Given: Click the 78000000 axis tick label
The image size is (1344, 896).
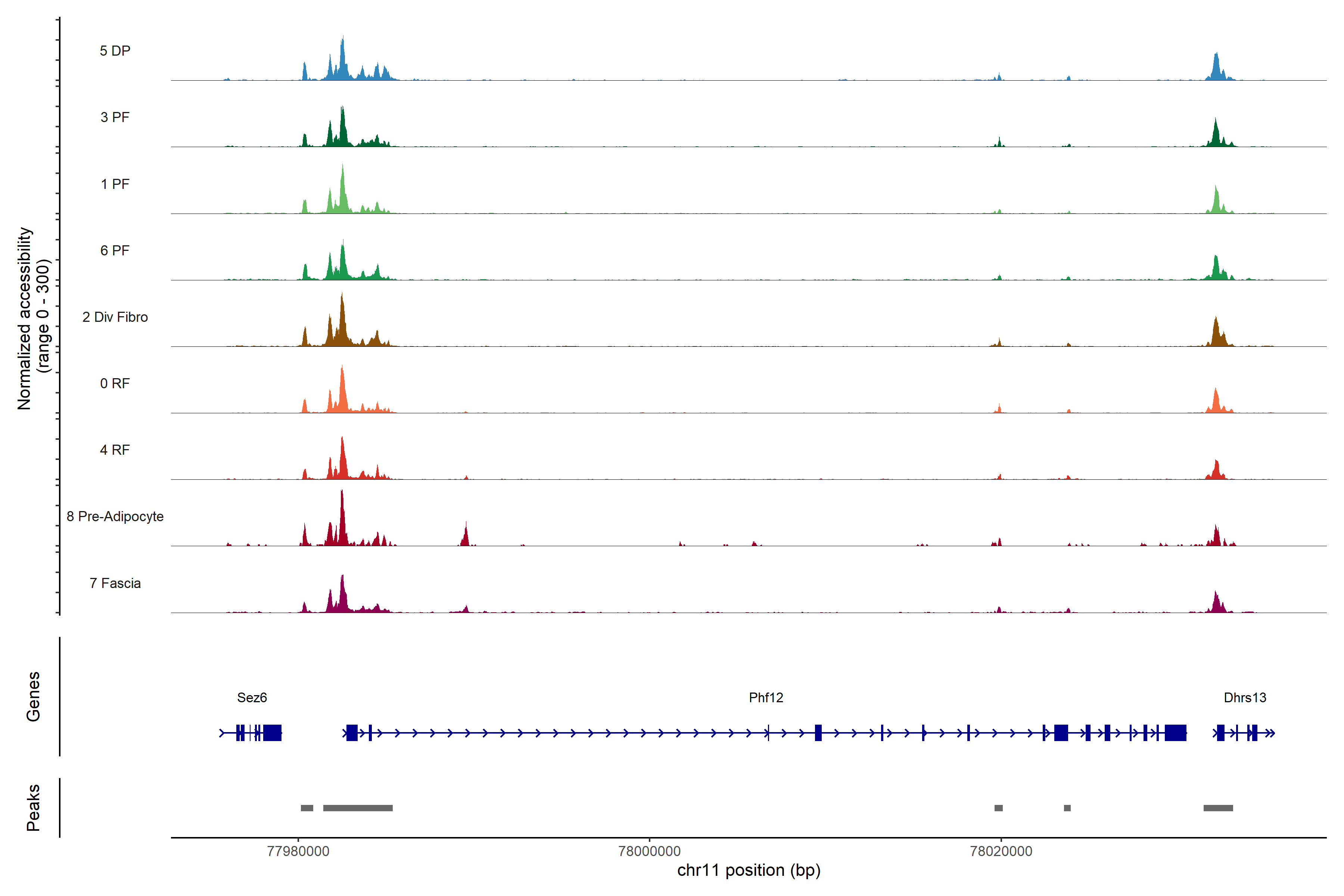Looking at the screenshot, I should pyautogui.click(x=649, y=851).
